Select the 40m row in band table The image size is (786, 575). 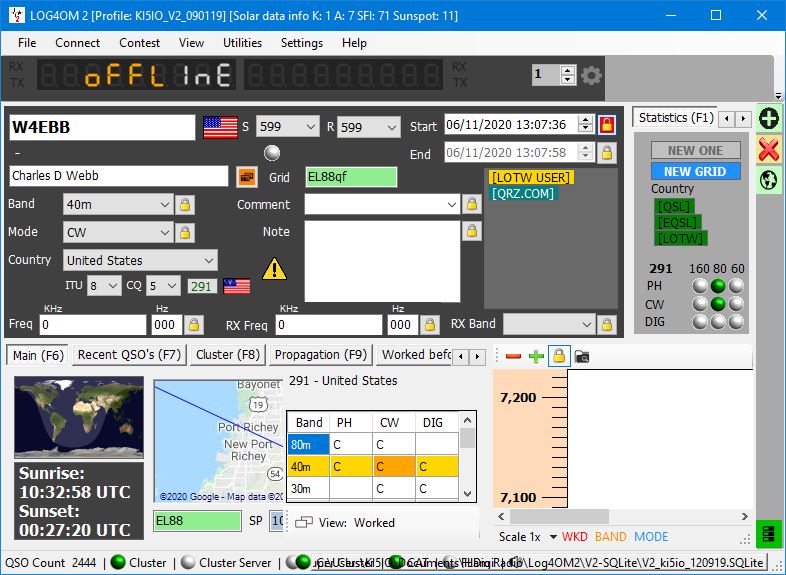(372, 467)
